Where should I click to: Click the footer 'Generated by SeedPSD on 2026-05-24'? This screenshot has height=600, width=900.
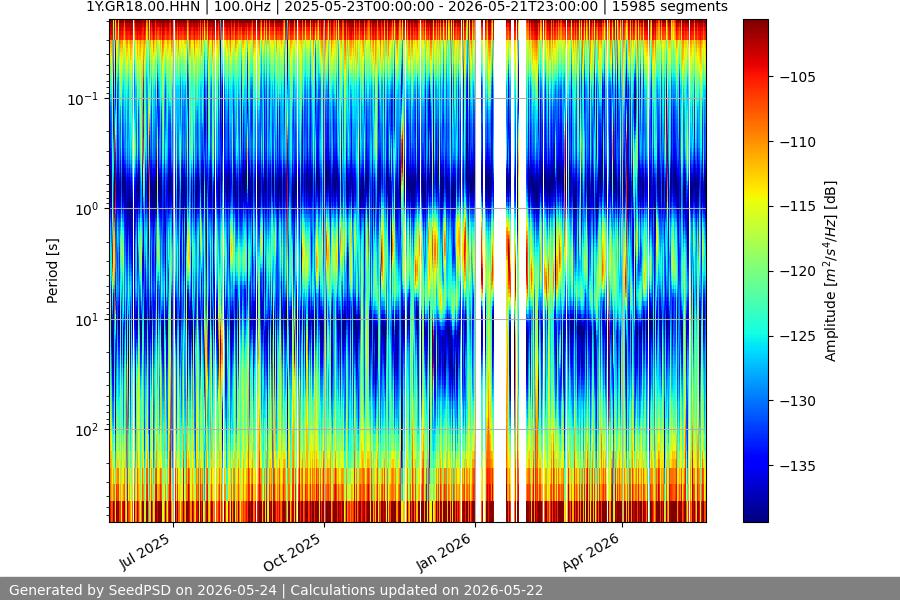[143, 590]
